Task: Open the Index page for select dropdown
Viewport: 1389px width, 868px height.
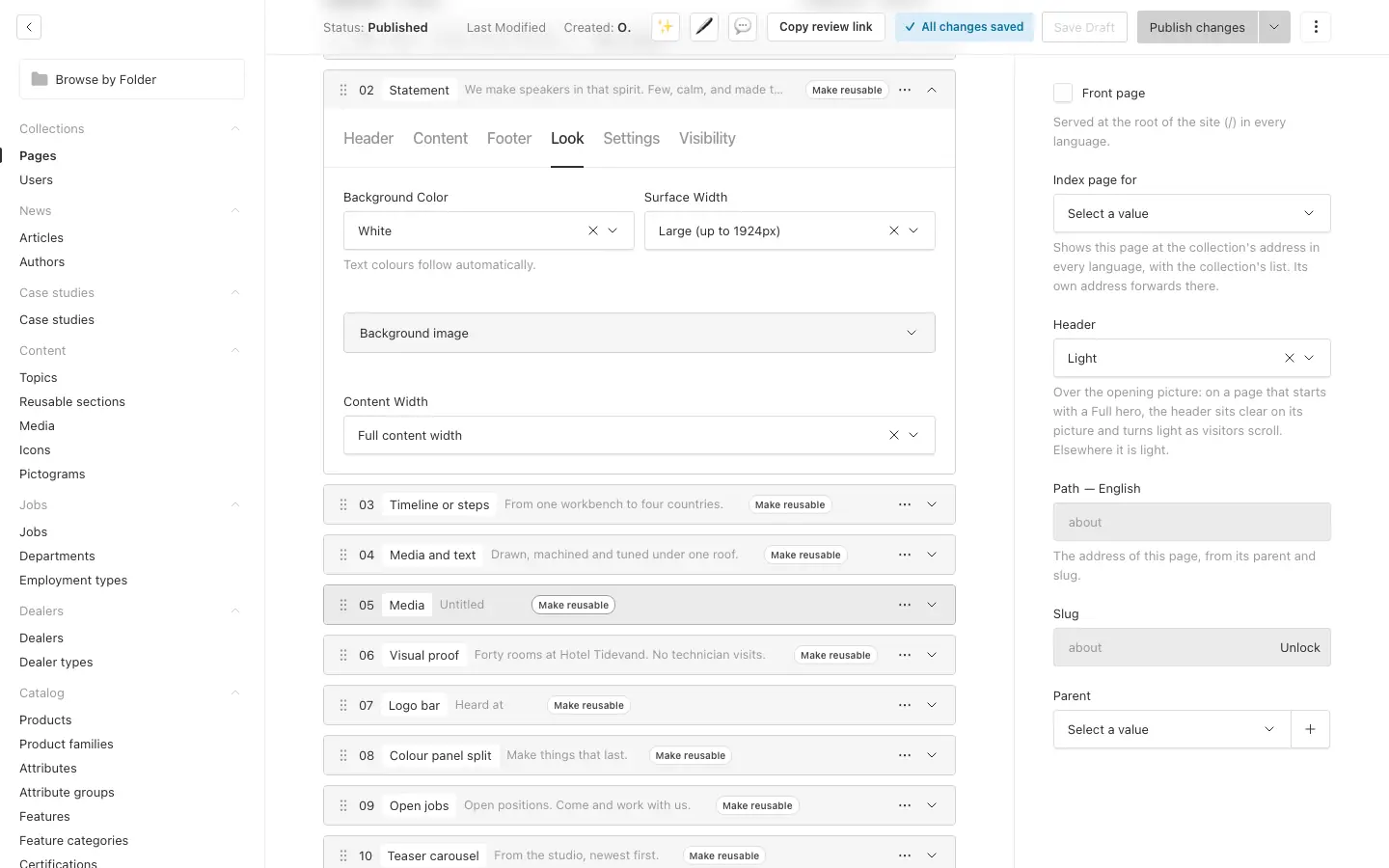Action: tap(1192, 213)
